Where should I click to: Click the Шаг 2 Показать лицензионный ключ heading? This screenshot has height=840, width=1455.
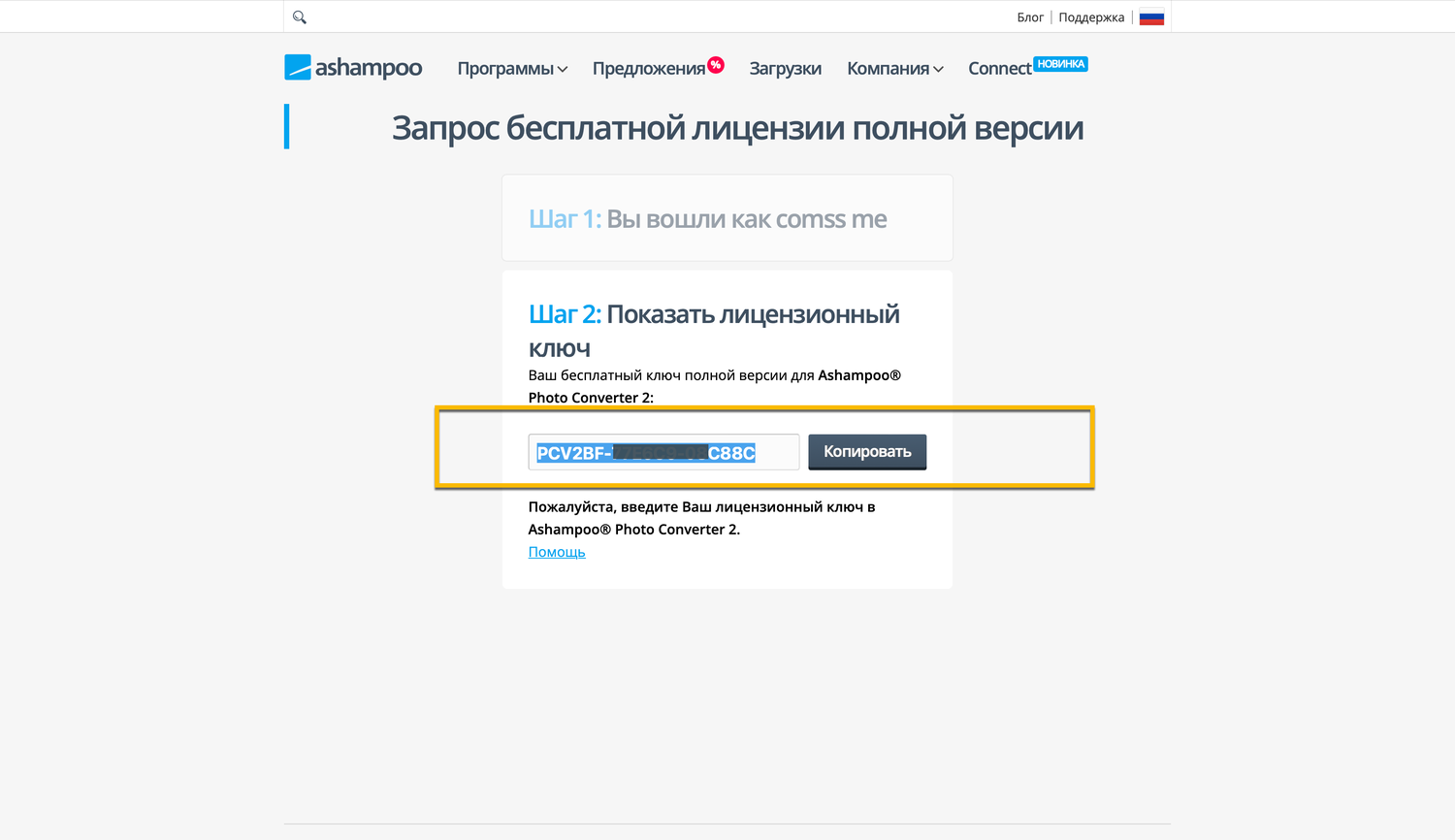tap(714, 331)
